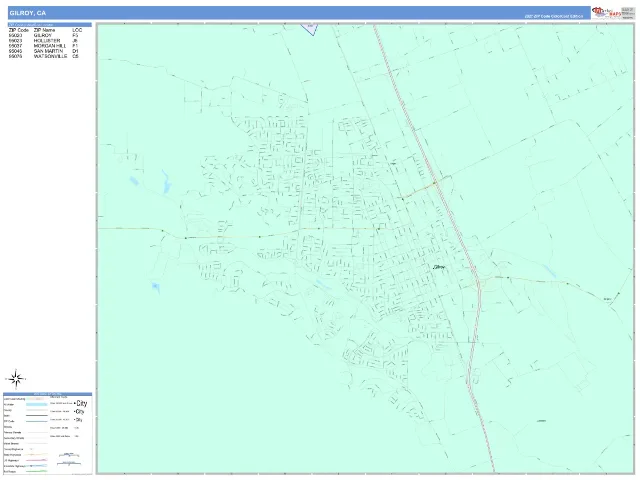Click the WATSONVILLE row in ZIP table

45,57
